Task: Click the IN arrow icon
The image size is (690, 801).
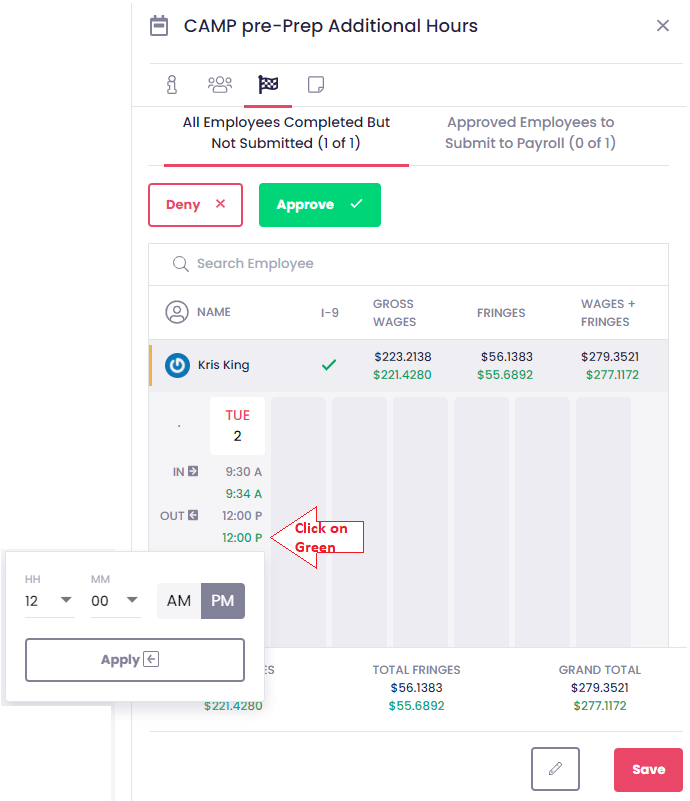Action: pyautogui.click(x=193, y=471)
